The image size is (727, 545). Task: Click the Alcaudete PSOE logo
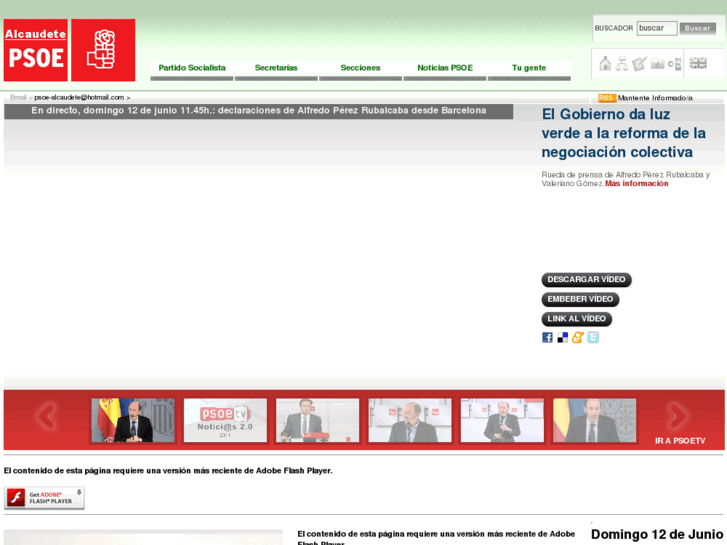click(36, 50)
